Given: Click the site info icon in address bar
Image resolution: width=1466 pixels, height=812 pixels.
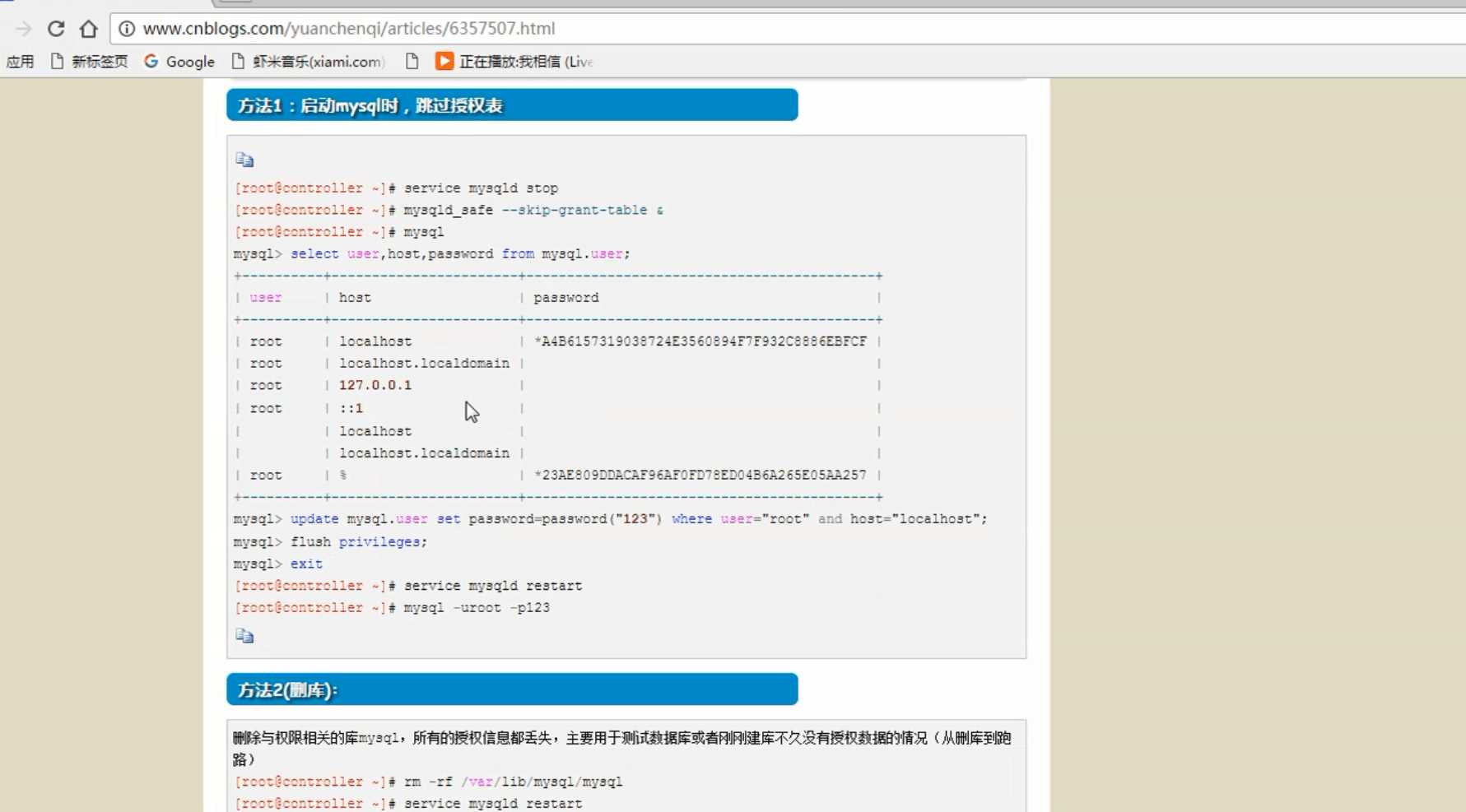Looking at the screenshot, I should click(x=127, y=29).
